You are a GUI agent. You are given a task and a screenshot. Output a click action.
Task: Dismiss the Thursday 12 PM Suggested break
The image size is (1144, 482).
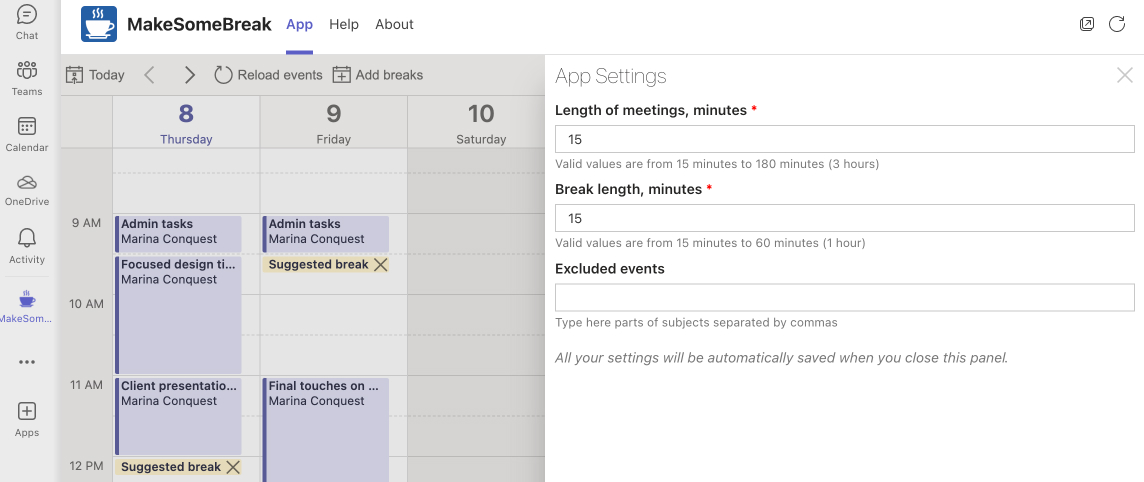pyautogui.click(x=233, y=467)
